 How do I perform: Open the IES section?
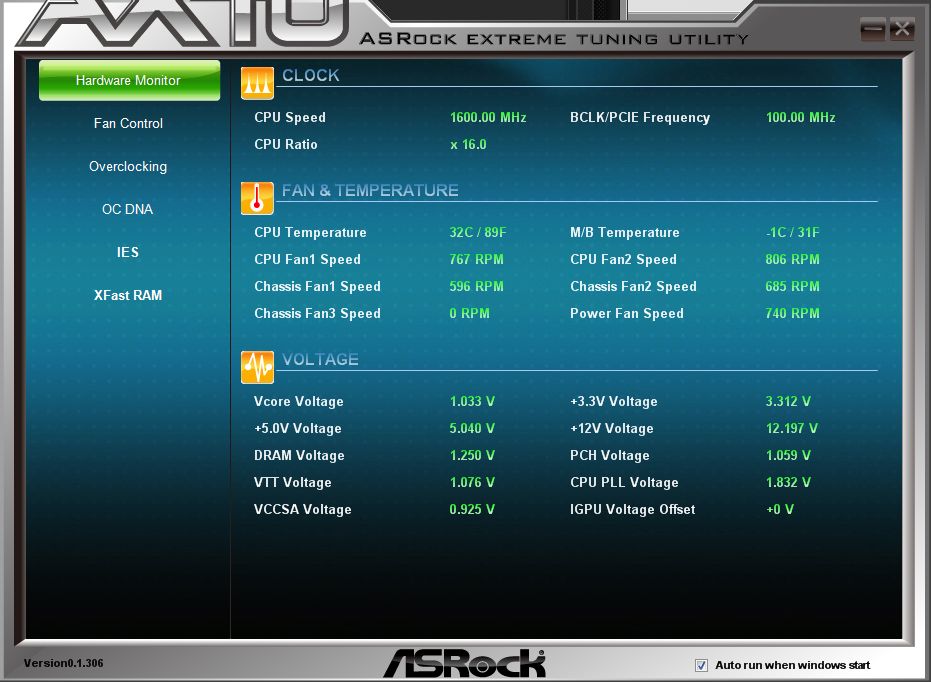click(128, 252)
